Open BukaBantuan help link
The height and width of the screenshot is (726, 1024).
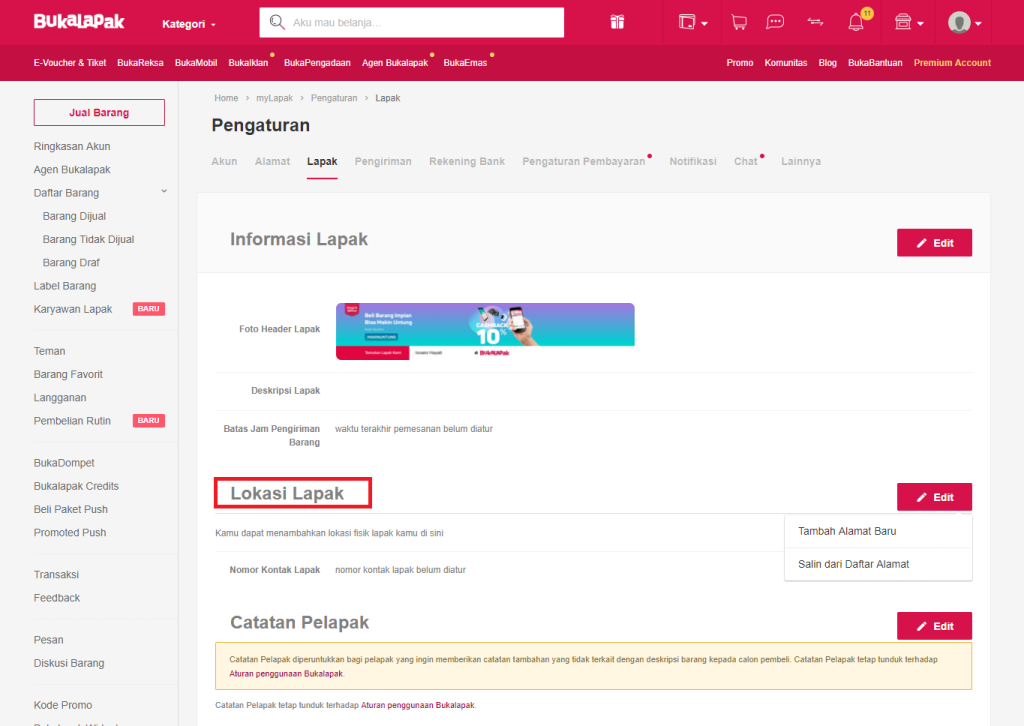[x=875, y=63]
